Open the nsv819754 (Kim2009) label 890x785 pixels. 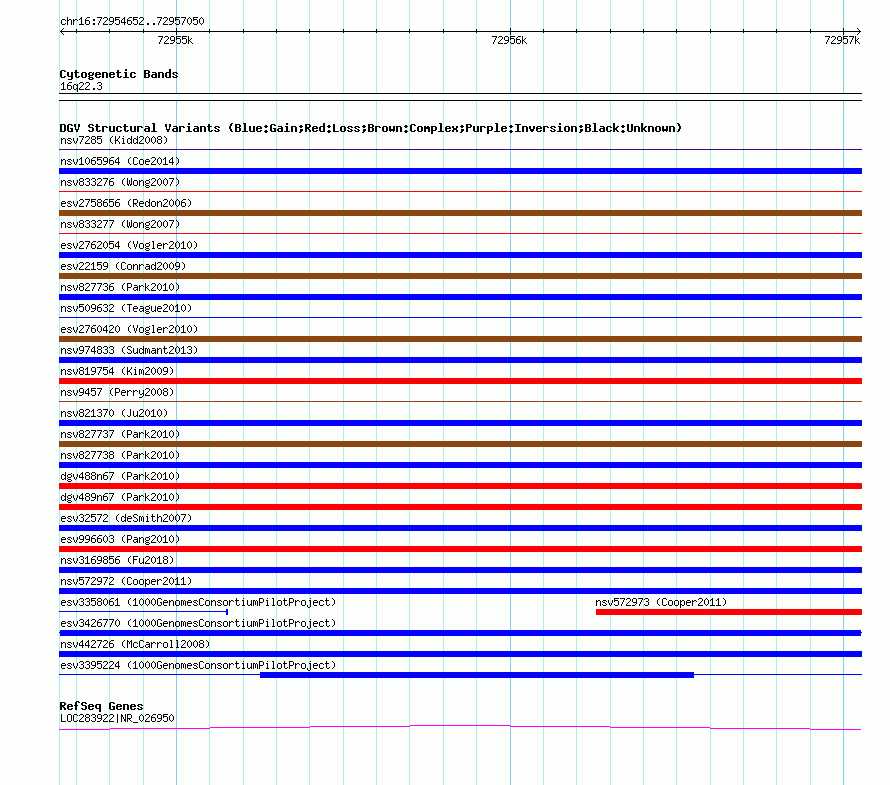117,371
